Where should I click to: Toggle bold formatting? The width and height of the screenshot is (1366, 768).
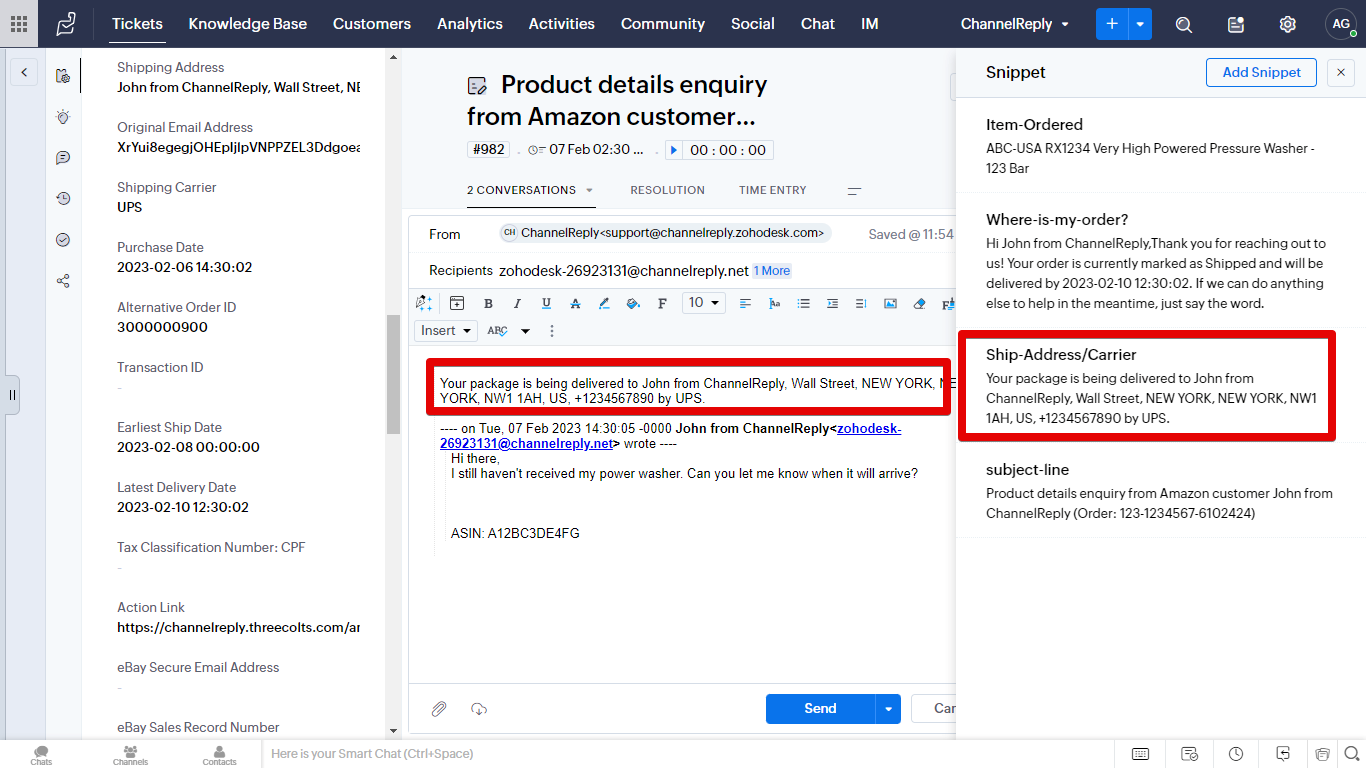488,303
